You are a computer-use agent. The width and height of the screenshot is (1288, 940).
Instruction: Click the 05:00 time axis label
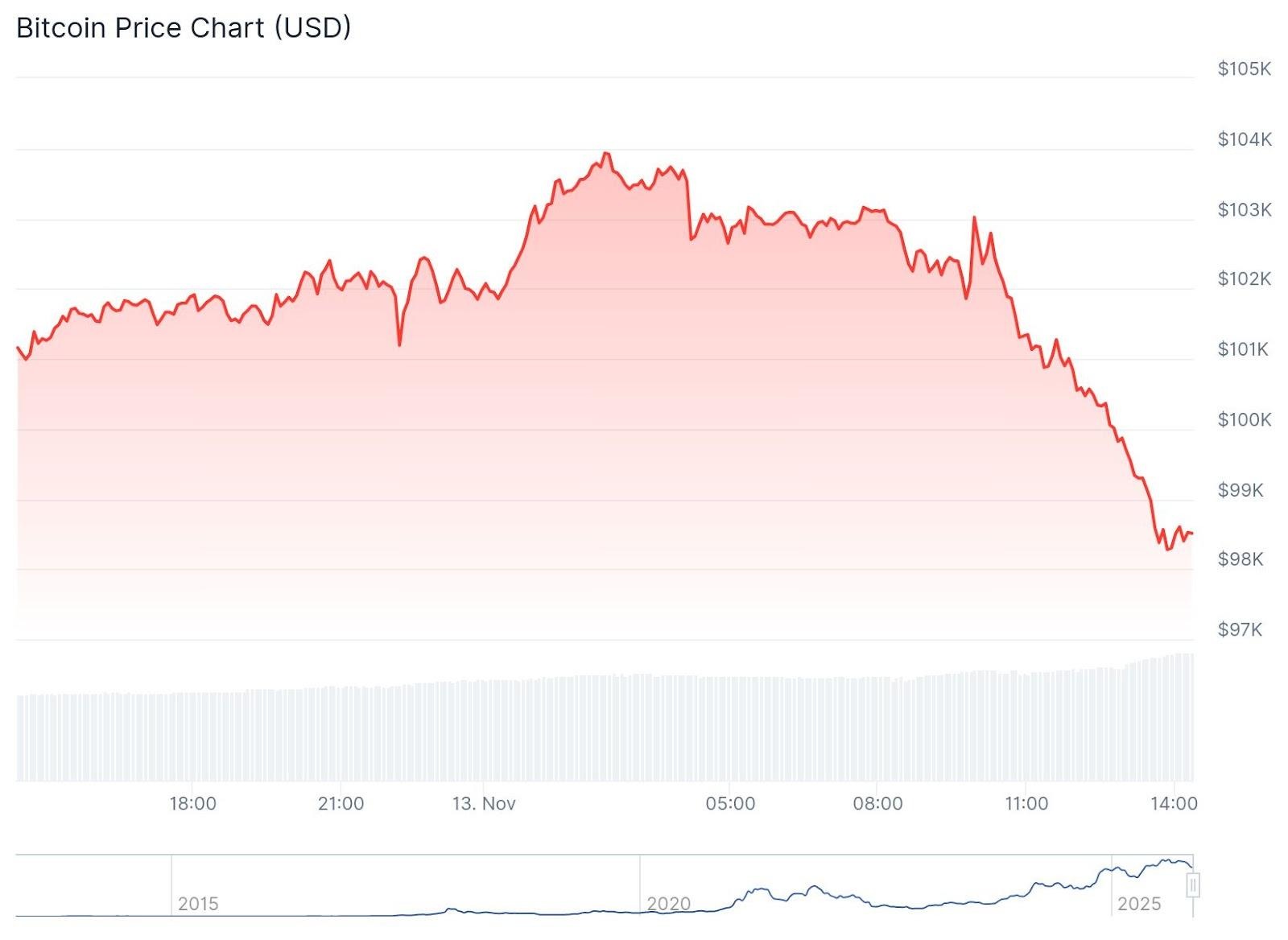[x=730, y=803]
